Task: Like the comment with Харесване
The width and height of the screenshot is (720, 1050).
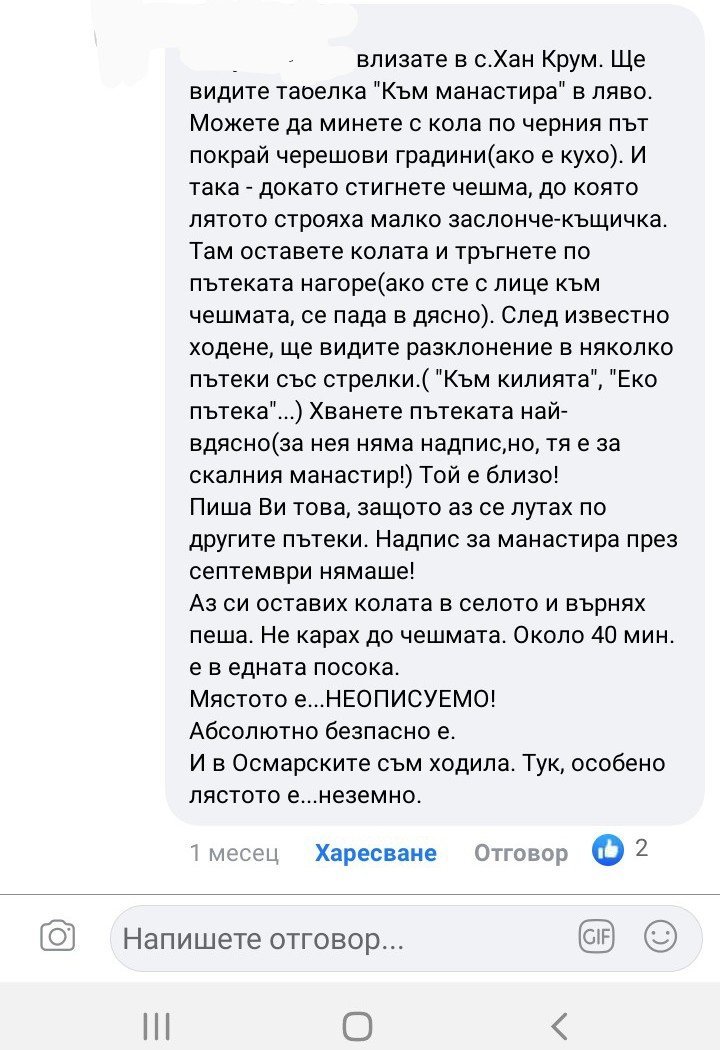Action: [375, 853]
